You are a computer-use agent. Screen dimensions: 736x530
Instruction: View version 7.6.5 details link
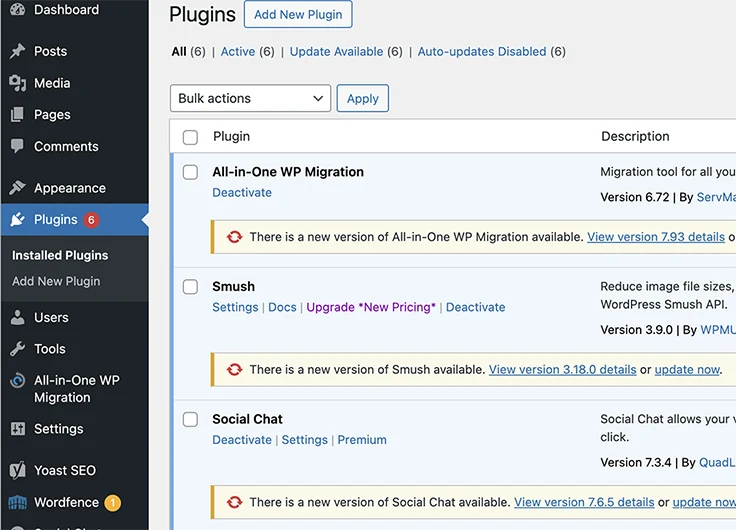click(584, 502)
